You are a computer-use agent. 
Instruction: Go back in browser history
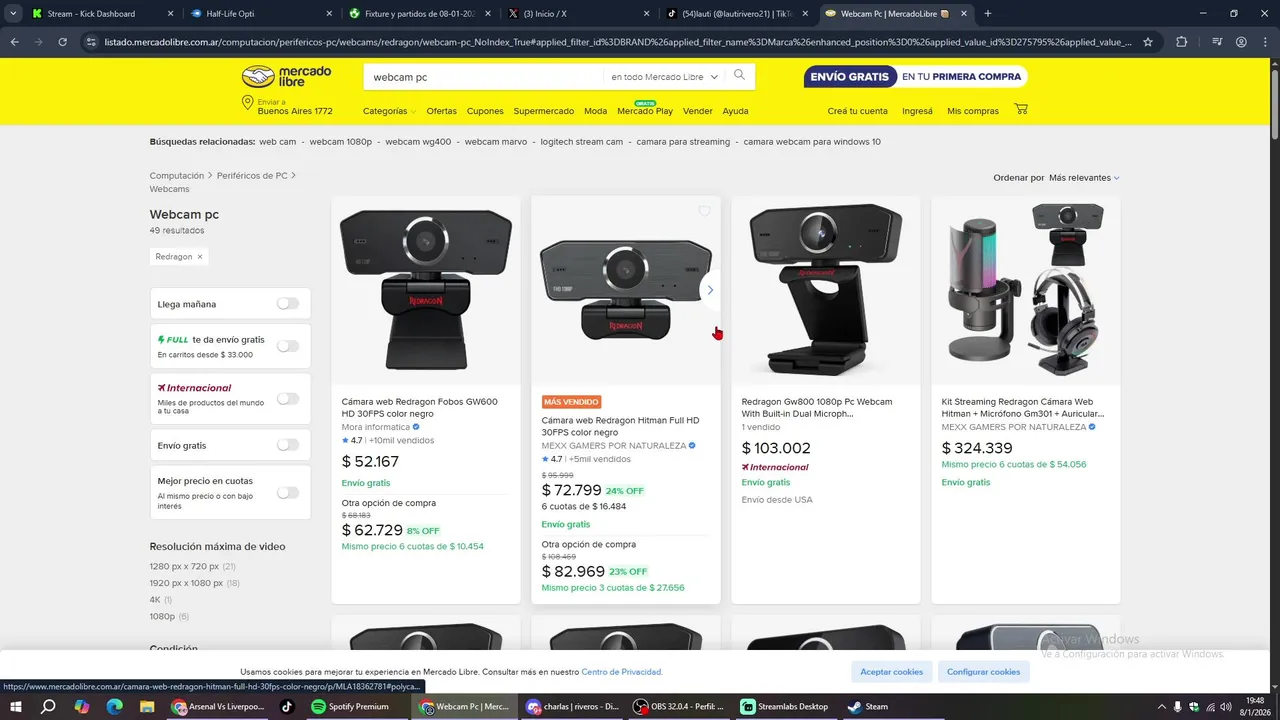point(14,42)
